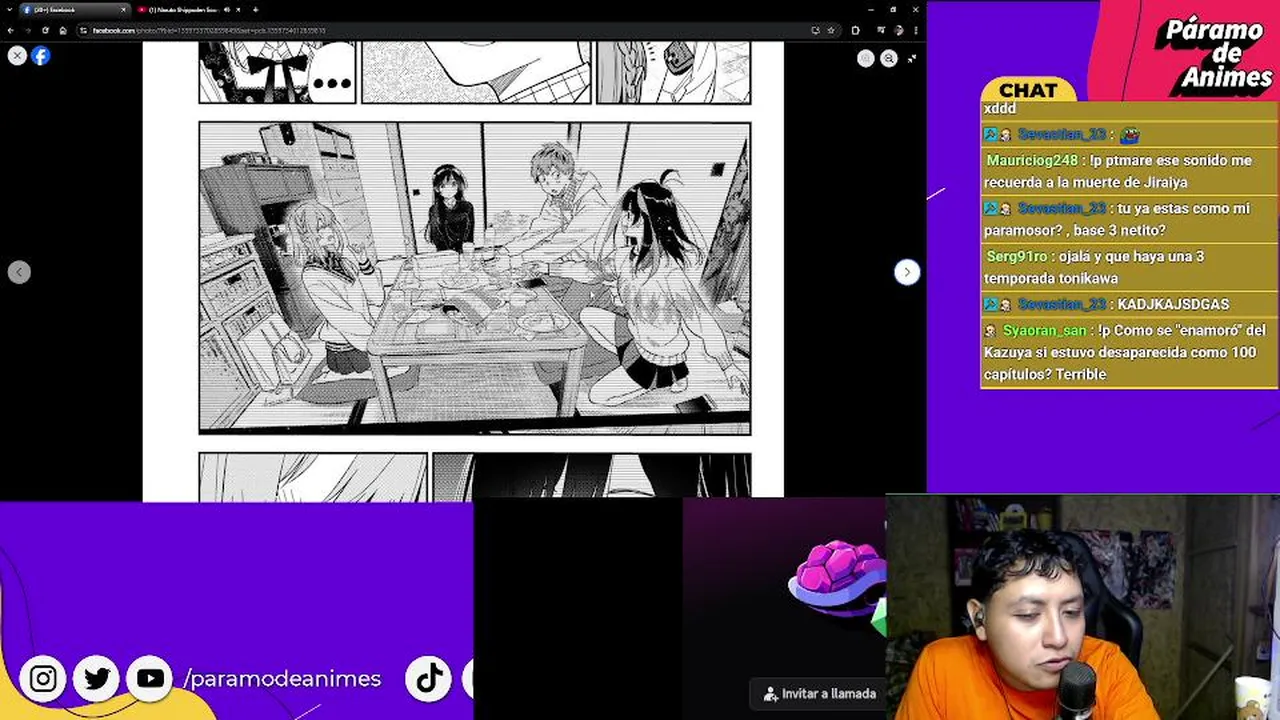Click the CHAT header label
The image size is (1280, 720).
pyautogui.click(x=1028, y=91)
